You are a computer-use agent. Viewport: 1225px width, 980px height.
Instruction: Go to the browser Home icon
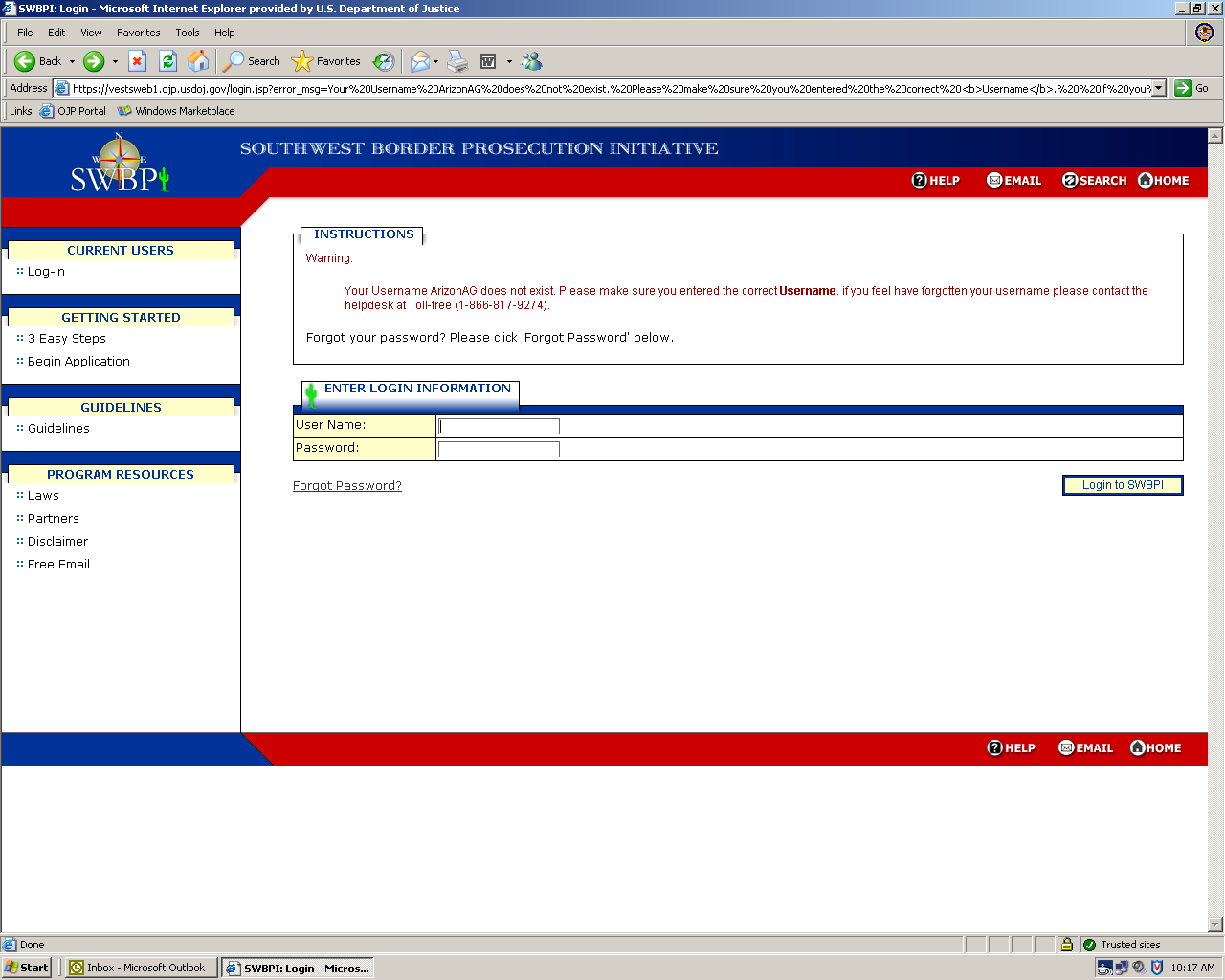click(x=198, y=61)
